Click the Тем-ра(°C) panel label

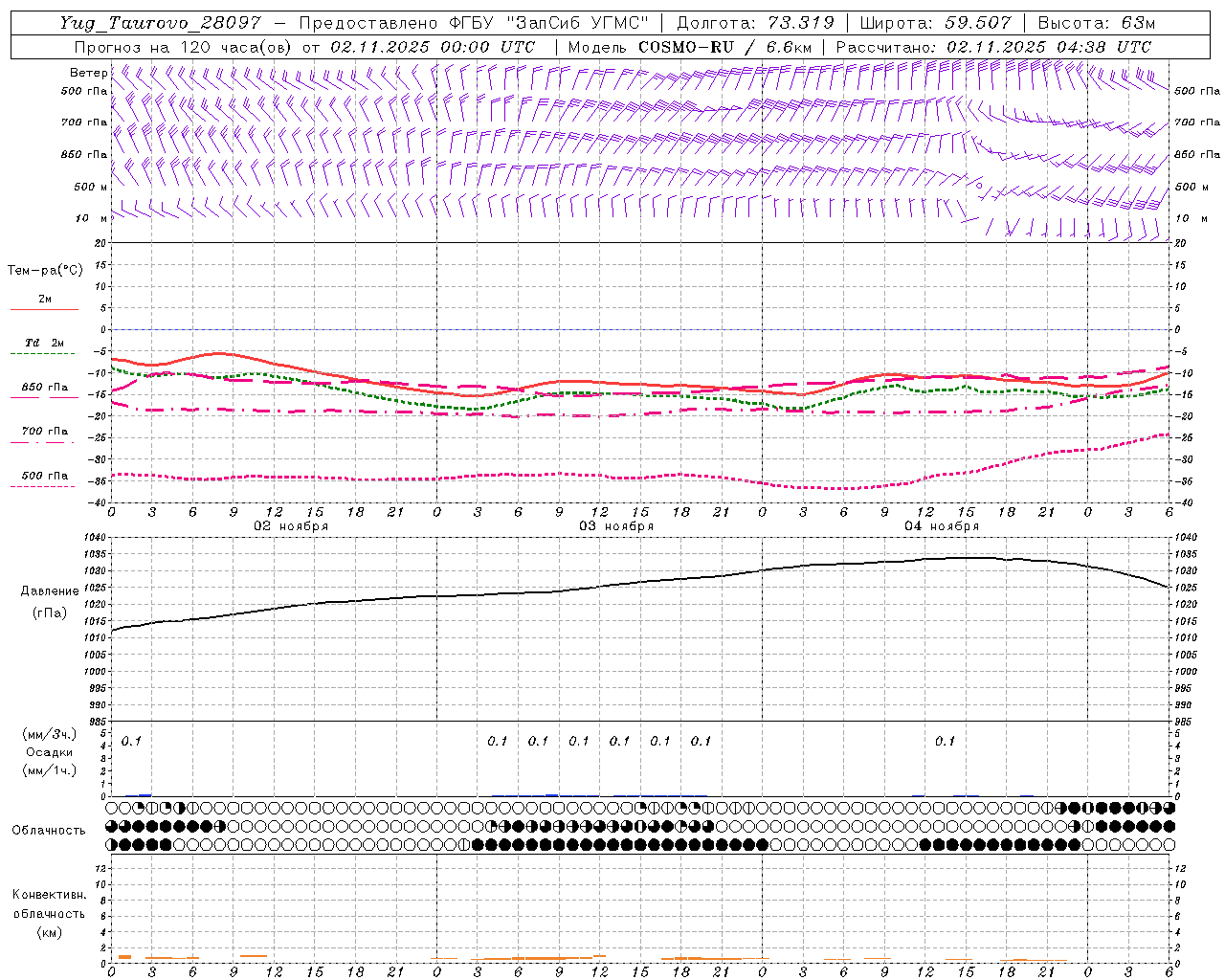tap(45, 271)
